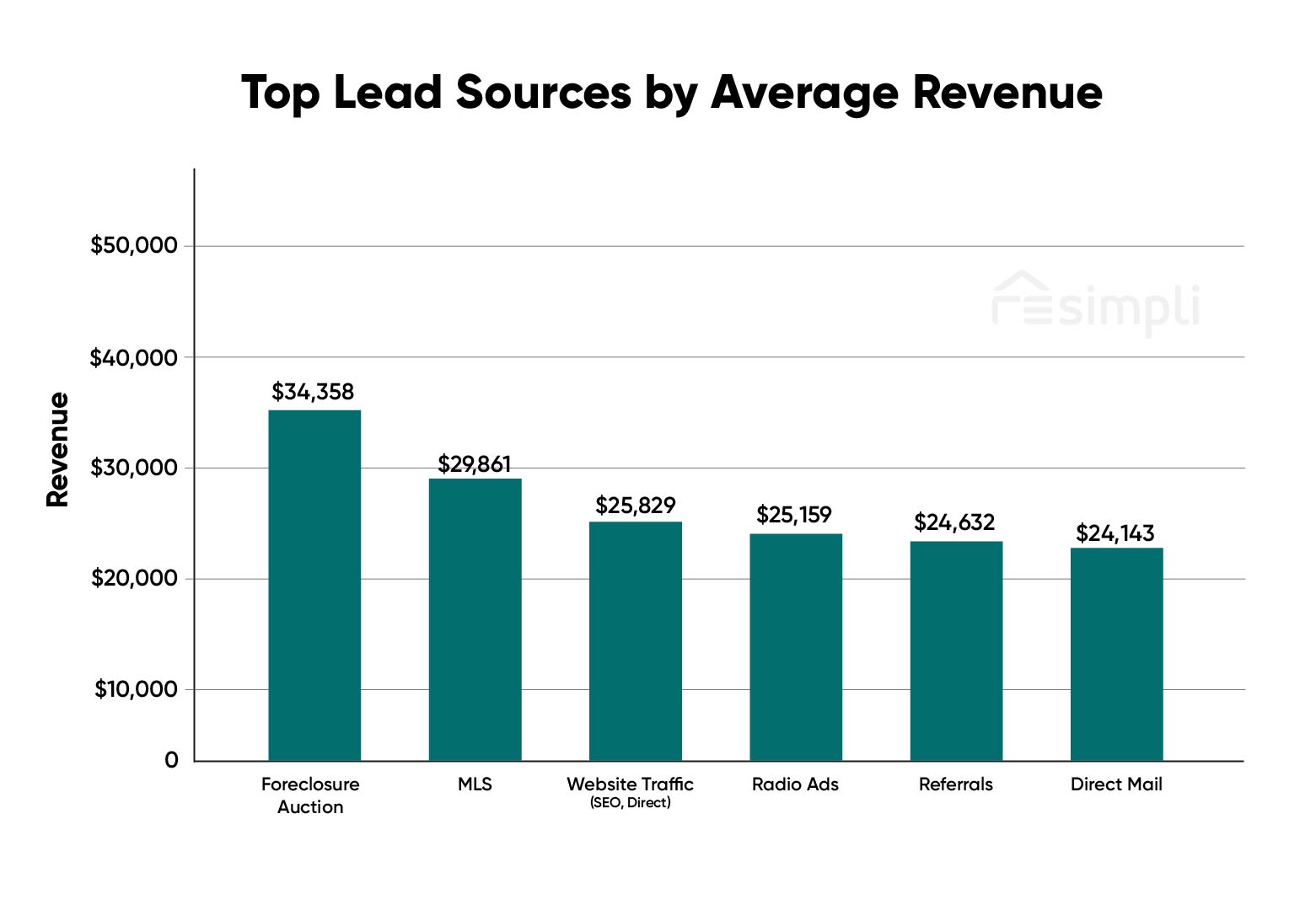This screenshot has height=910, width=1316.
Task: Select the Referrals bar
Action: click(x=956, y=650)
